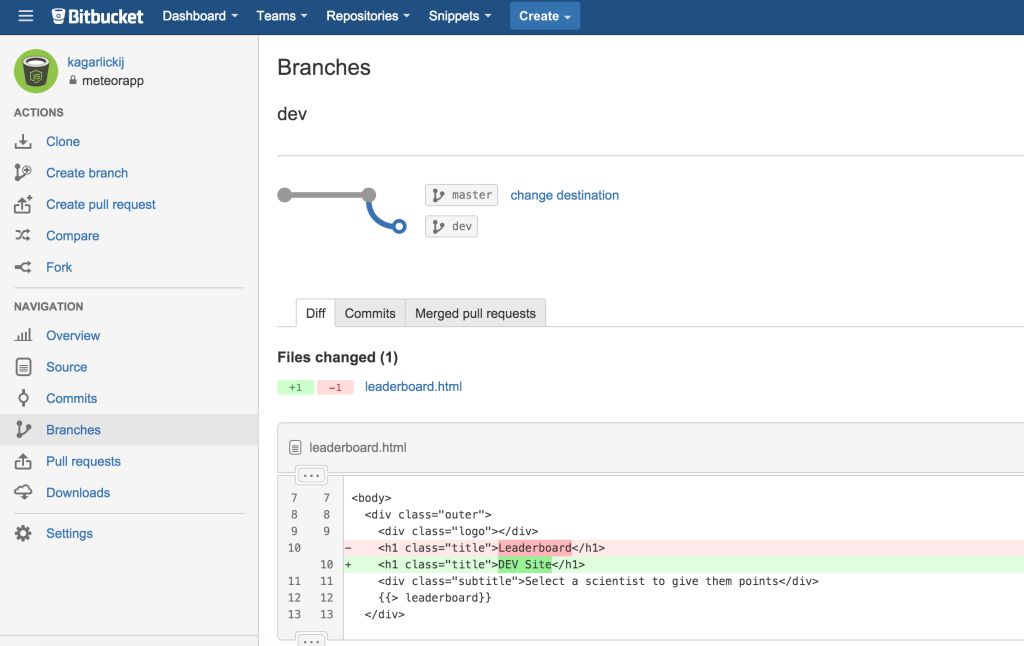Click the change destination link
This screenshot has height=646, width=1024.
(x=564, y=195)
